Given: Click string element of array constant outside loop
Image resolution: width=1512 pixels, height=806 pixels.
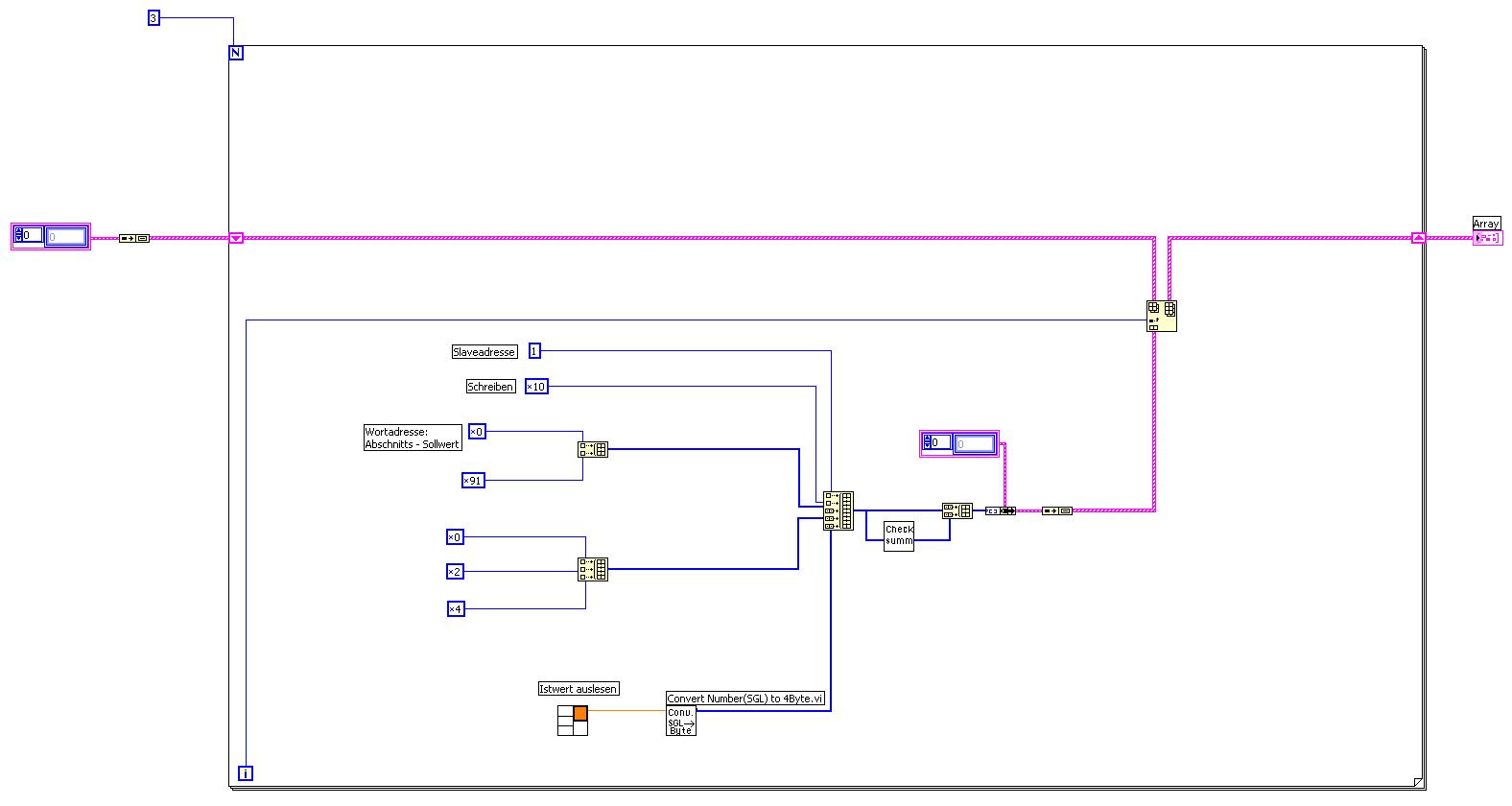Looking at the screenshot, I should click(x=66, y=236).
